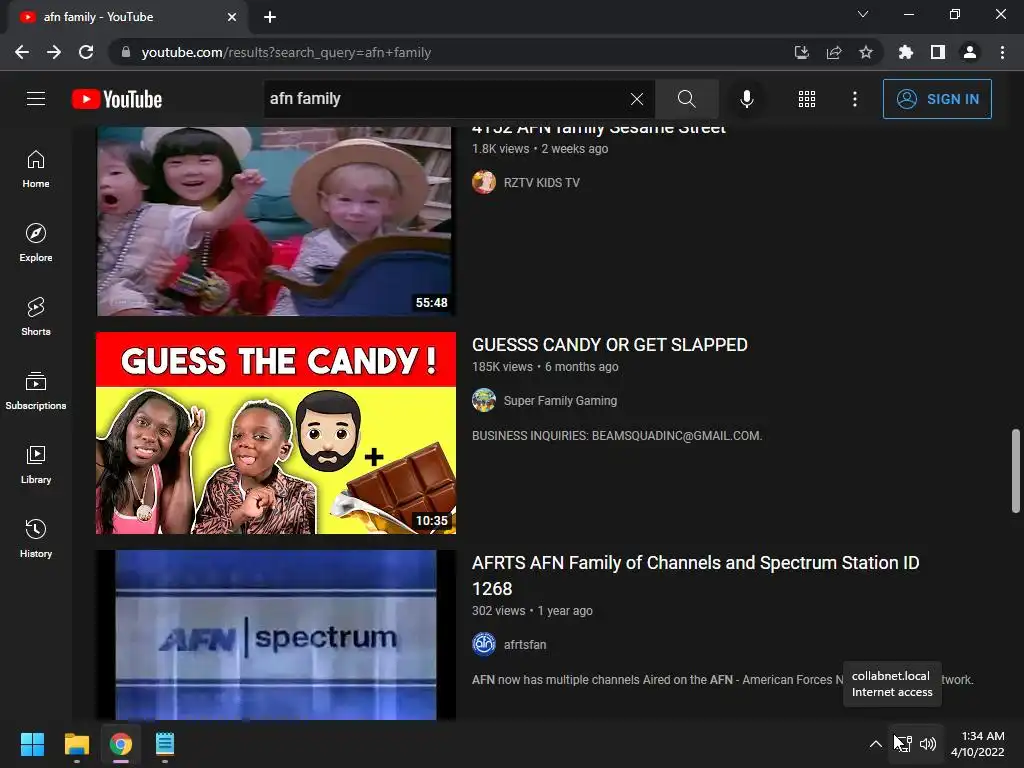1024x768 pixels.
Task: Start voice search with the microphone icon
Action: click(x=746, y=99)
